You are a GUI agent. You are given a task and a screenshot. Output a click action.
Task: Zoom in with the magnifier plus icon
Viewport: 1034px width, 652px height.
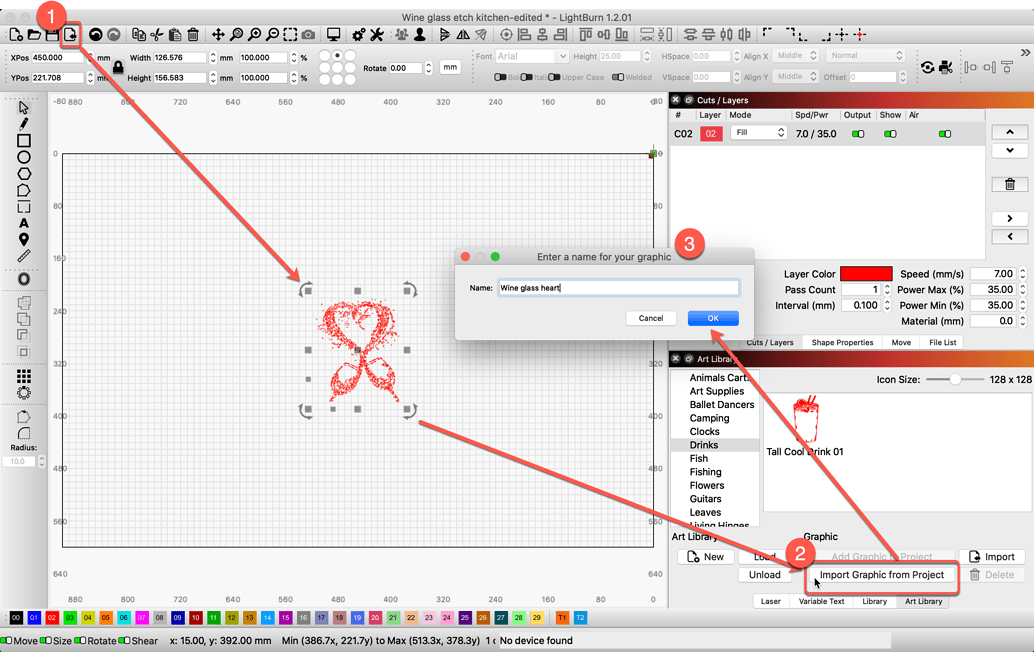(x=254, y=35)
